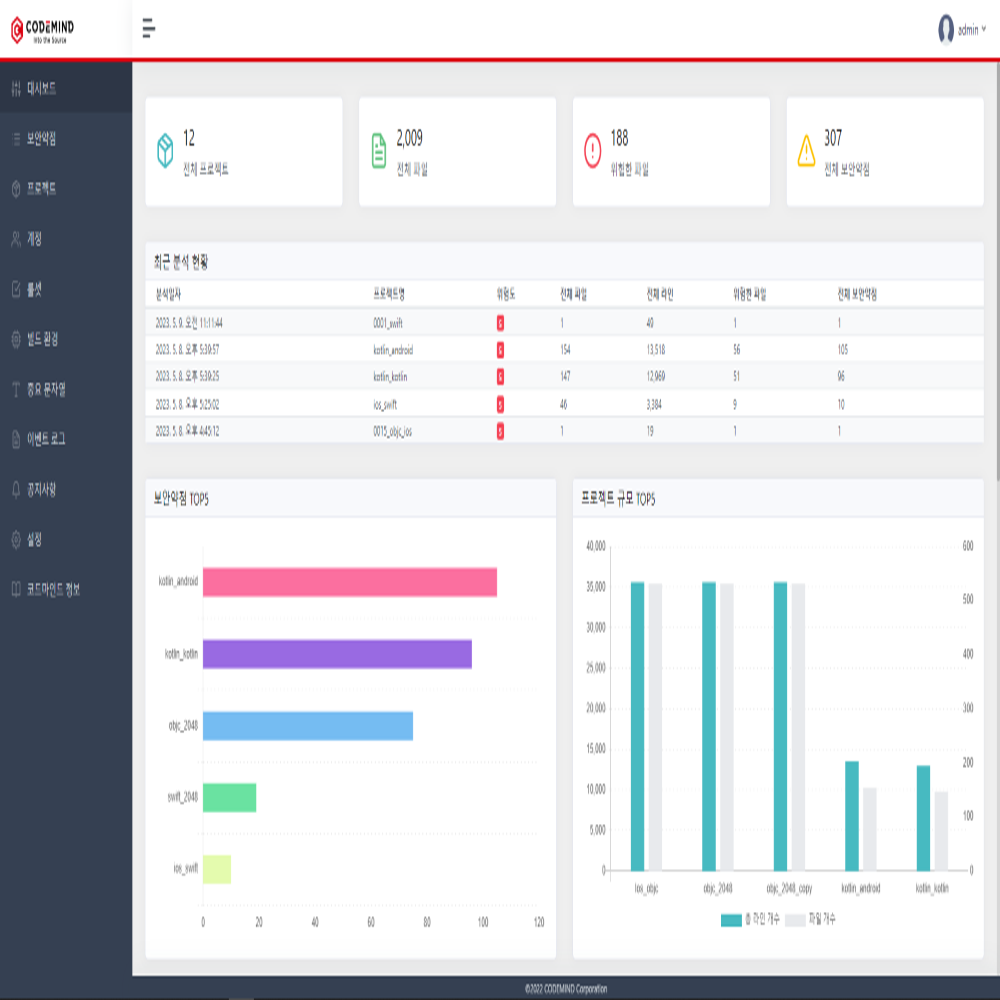Image resolution: width=1000 pixels, height=1000 pixels.
Task: Click the 이벤트 로그 document icon
Action: [x=16, y=439]
